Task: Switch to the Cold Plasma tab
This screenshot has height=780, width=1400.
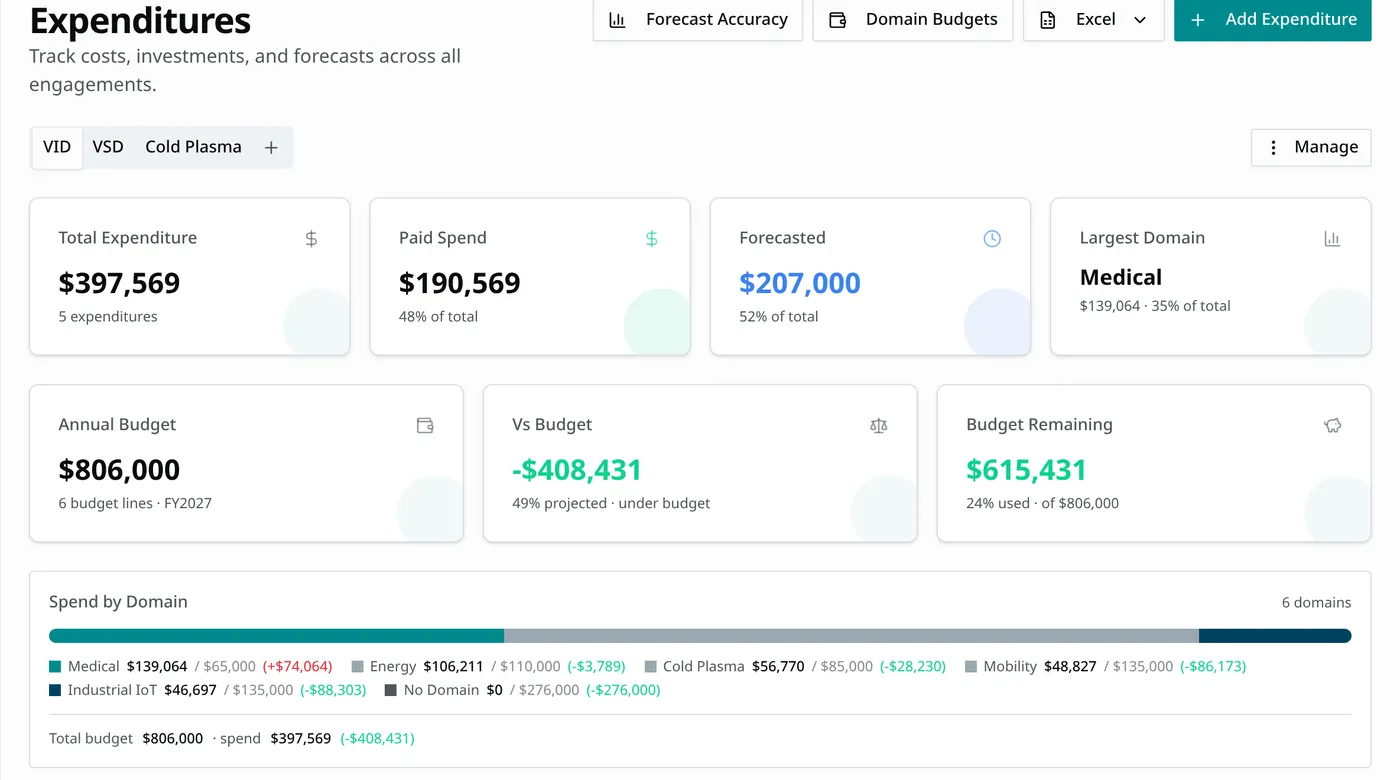Action: pos(193,147)
